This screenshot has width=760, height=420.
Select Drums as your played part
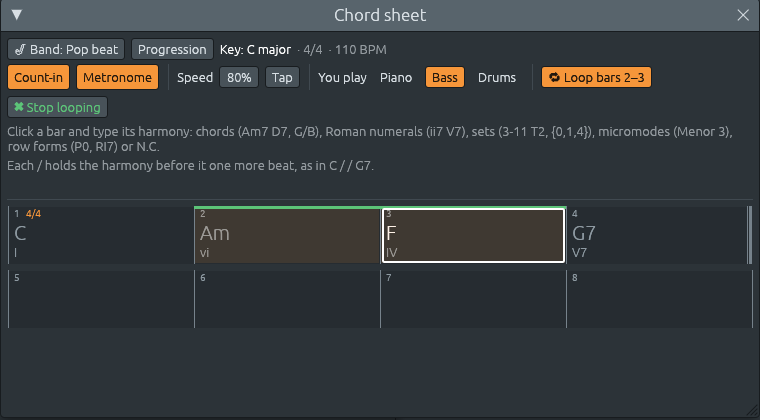[x=497, y=78]
